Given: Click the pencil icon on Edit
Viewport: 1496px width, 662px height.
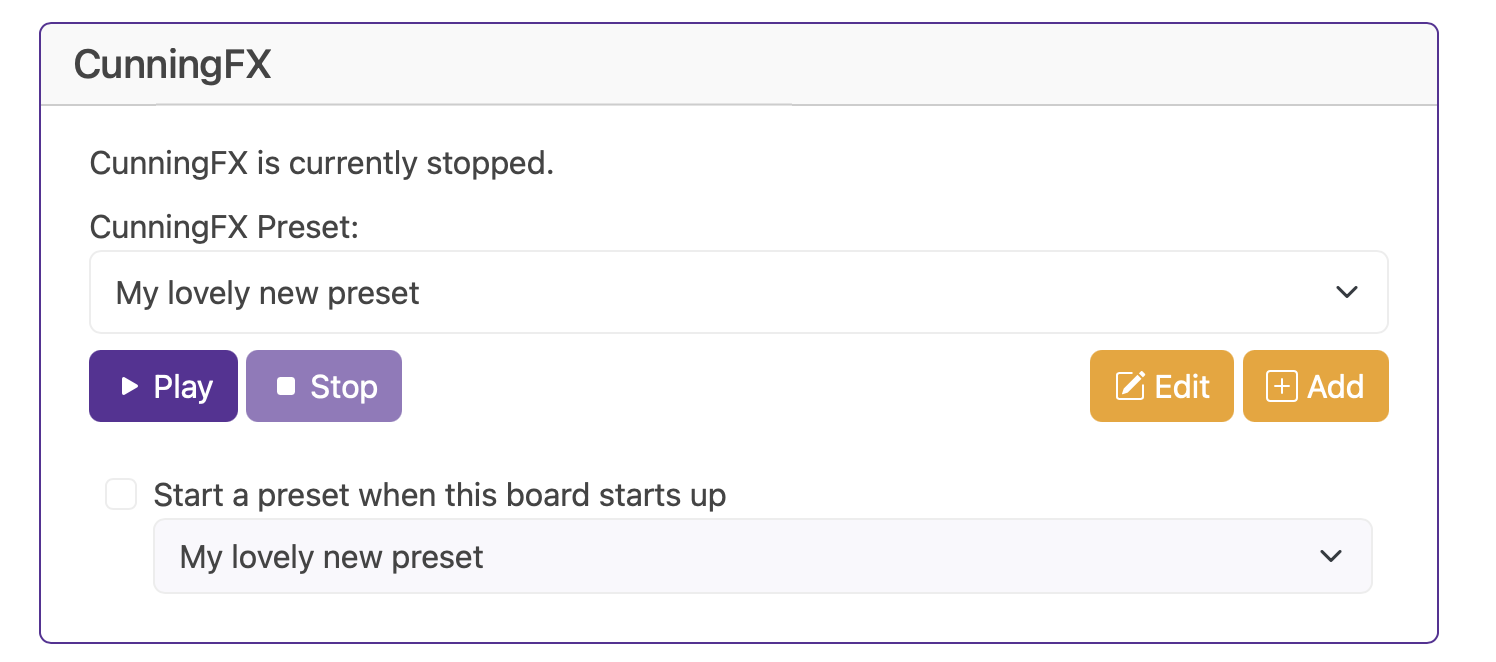Looking at the screenshot, I should [x=1130, y=386].
